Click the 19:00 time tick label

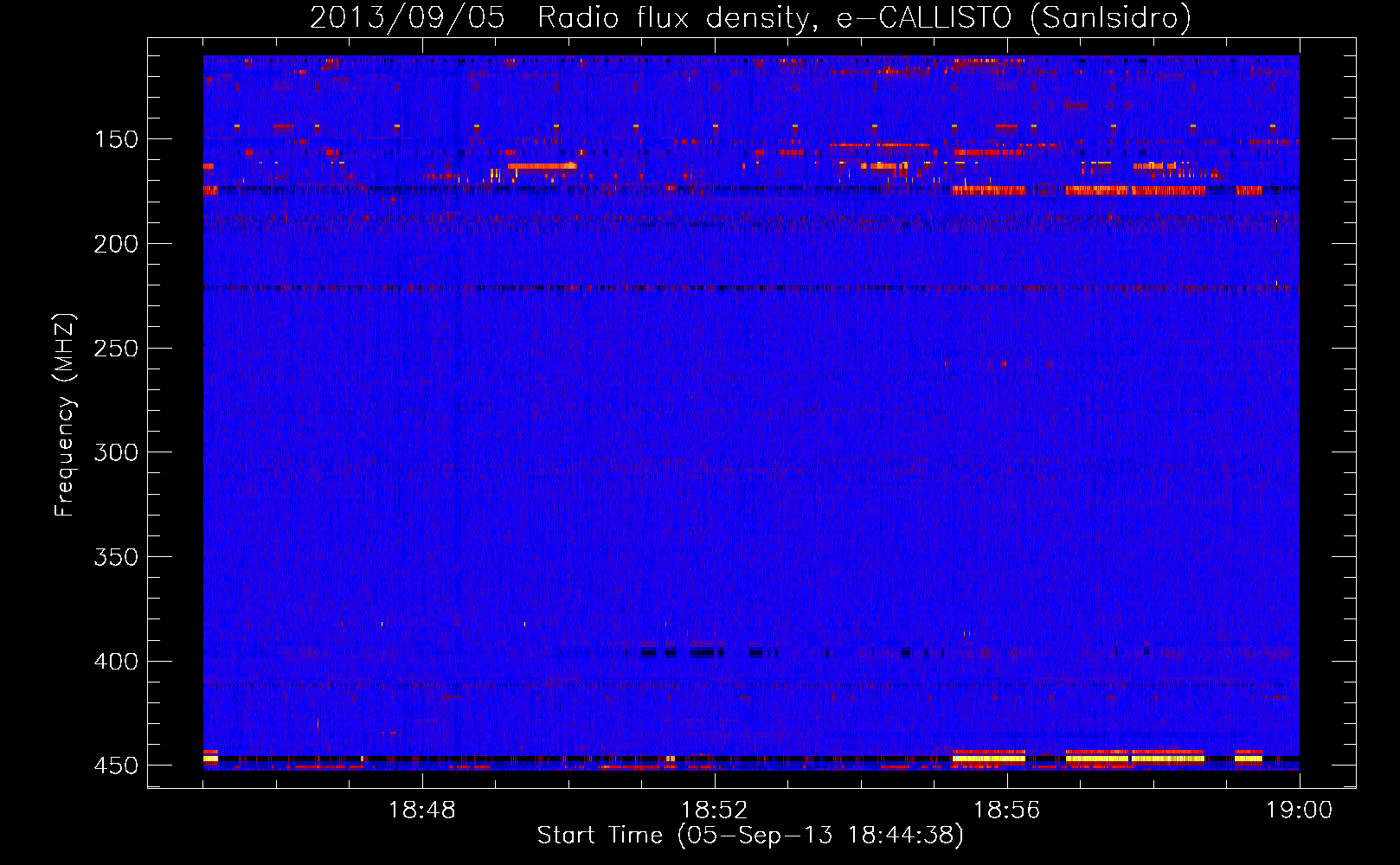click(x=1300, y=811)
